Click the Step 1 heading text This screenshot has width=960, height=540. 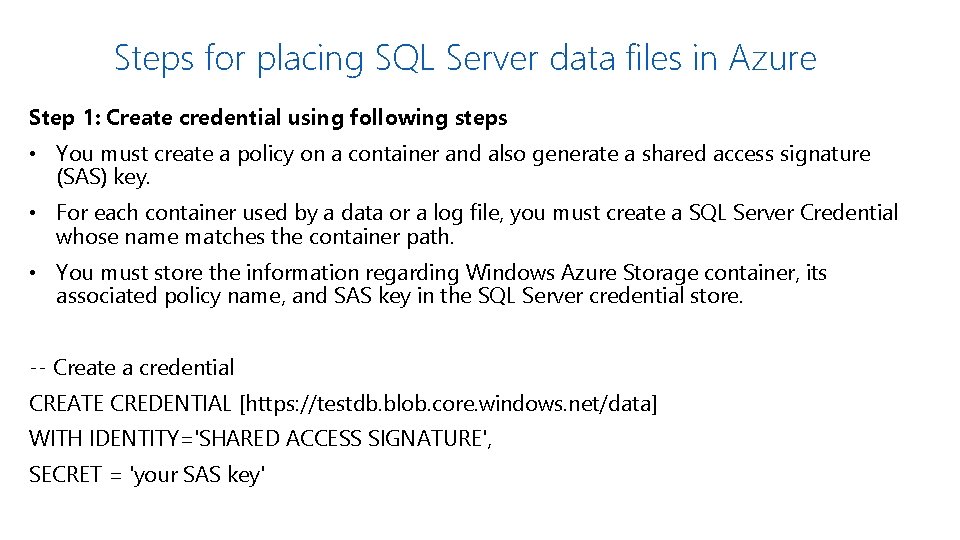tap(268, 118)
